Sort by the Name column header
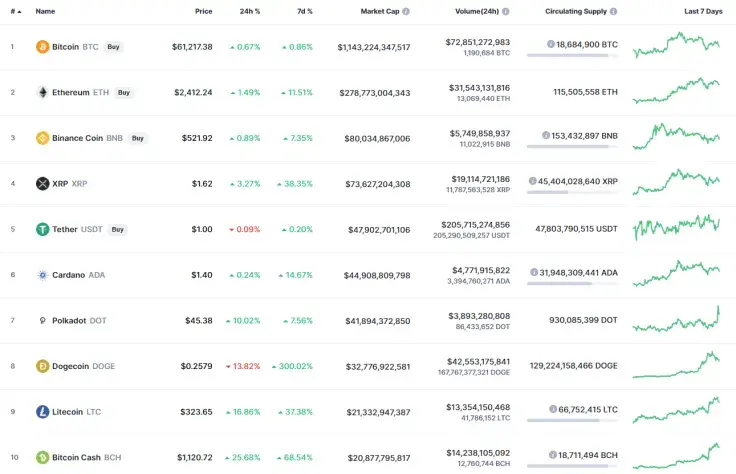The height and width of the screenshot is (474, 736). click(45, 12)
